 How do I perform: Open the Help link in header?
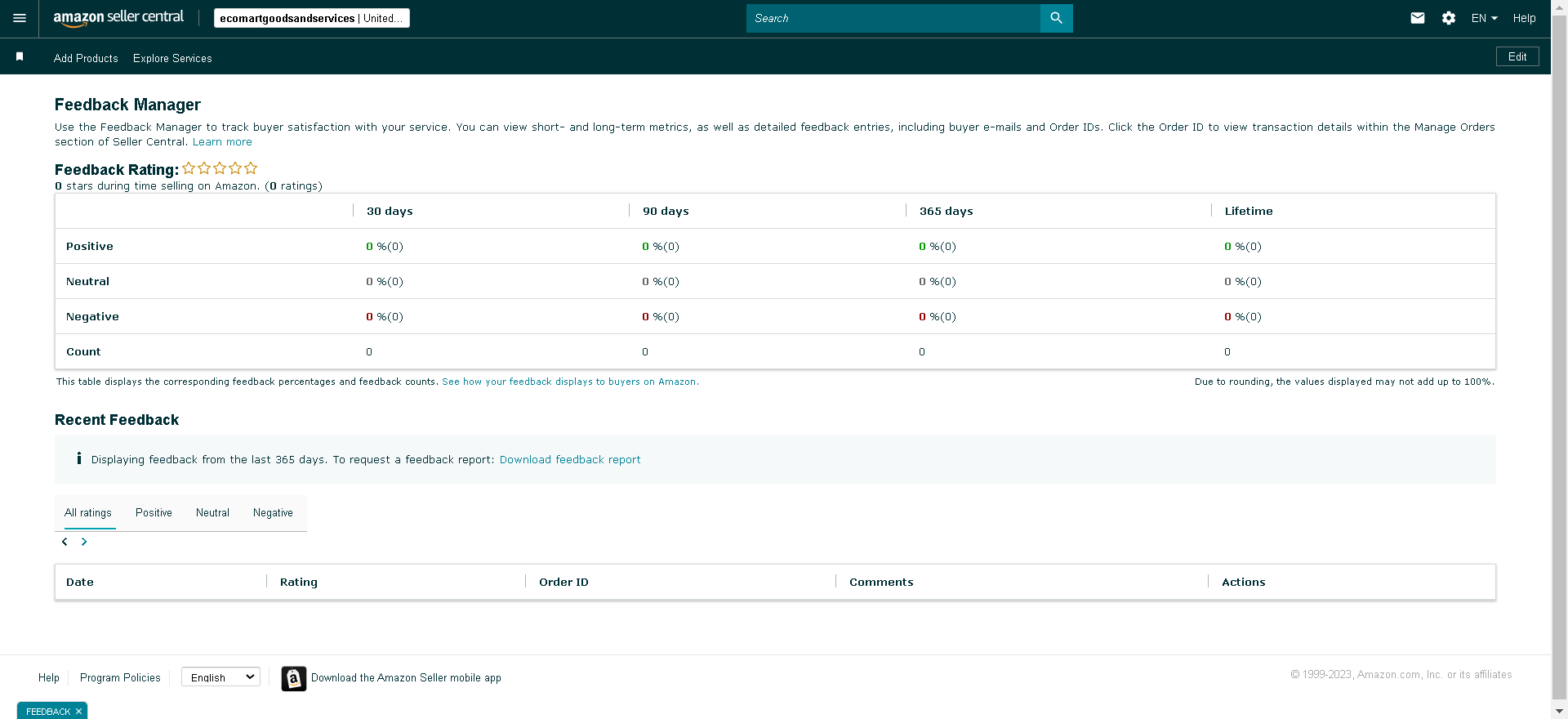[x=1524, y=18]
